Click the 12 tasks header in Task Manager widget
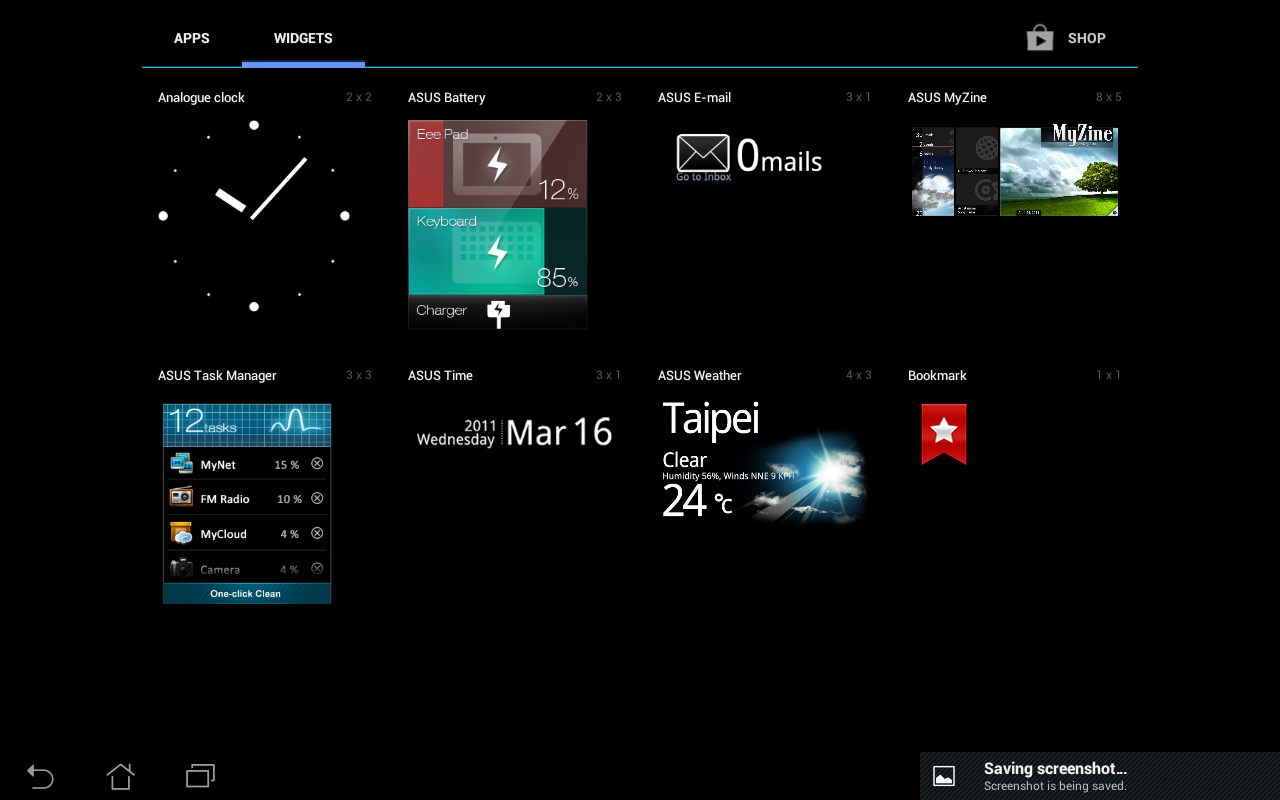 point(247,424)
